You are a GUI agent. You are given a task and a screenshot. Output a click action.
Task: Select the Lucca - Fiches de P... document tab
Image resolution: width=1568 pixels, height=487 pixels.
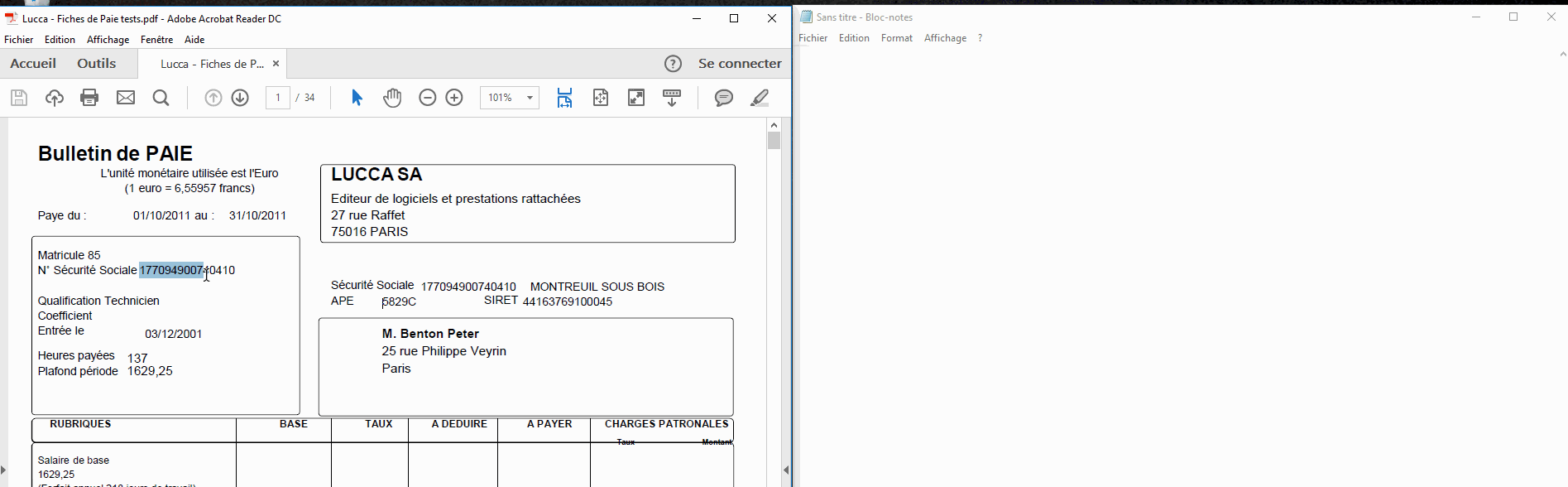pos(213,64)
